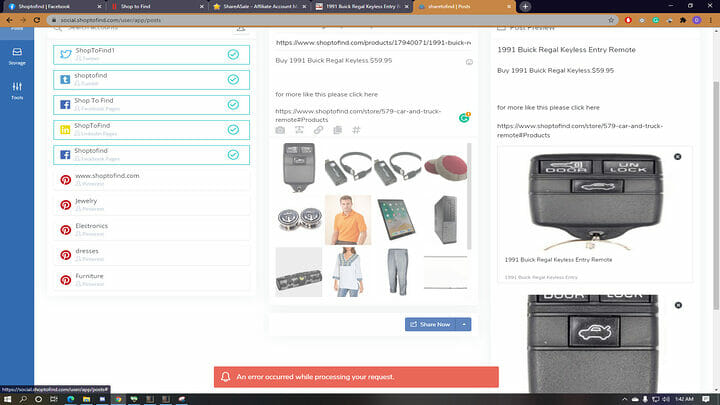Click the hashtag icon in composer
This screenshot has width=720, height=405.
click(x=356, y=130)
